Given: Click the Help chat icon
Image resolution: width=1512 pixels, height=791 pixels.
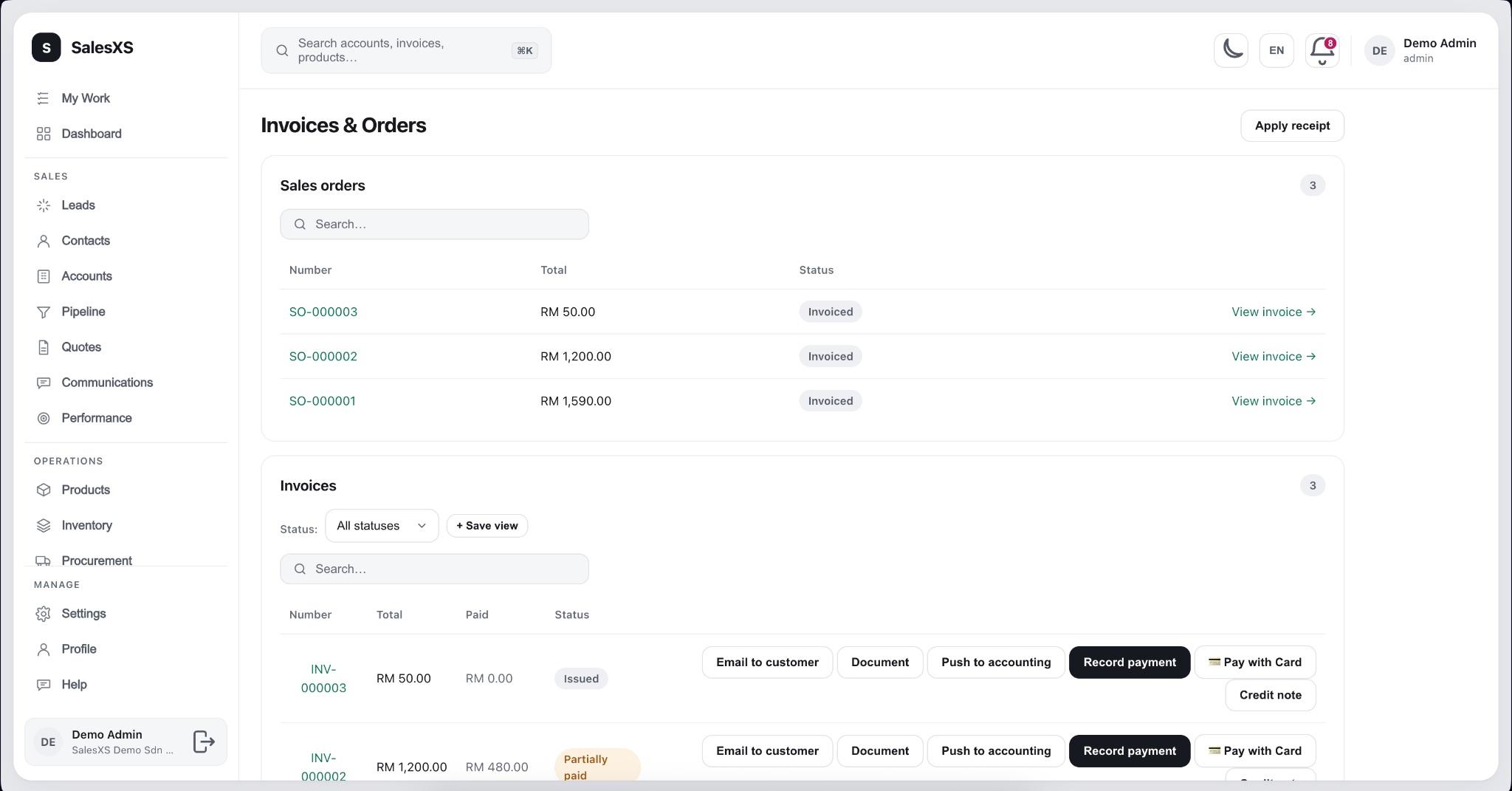Looking at the screenshot, I should (x=44, y=685).
